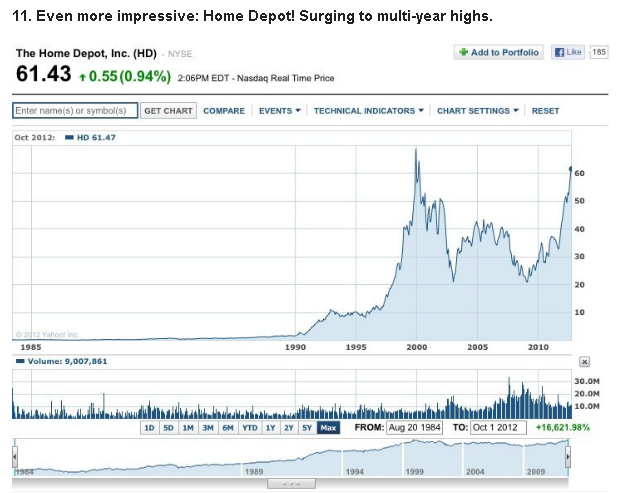Expand the Technical Indicators dropdown
The width and height of the screenshot is (624, 493).
tap(369, 111)
